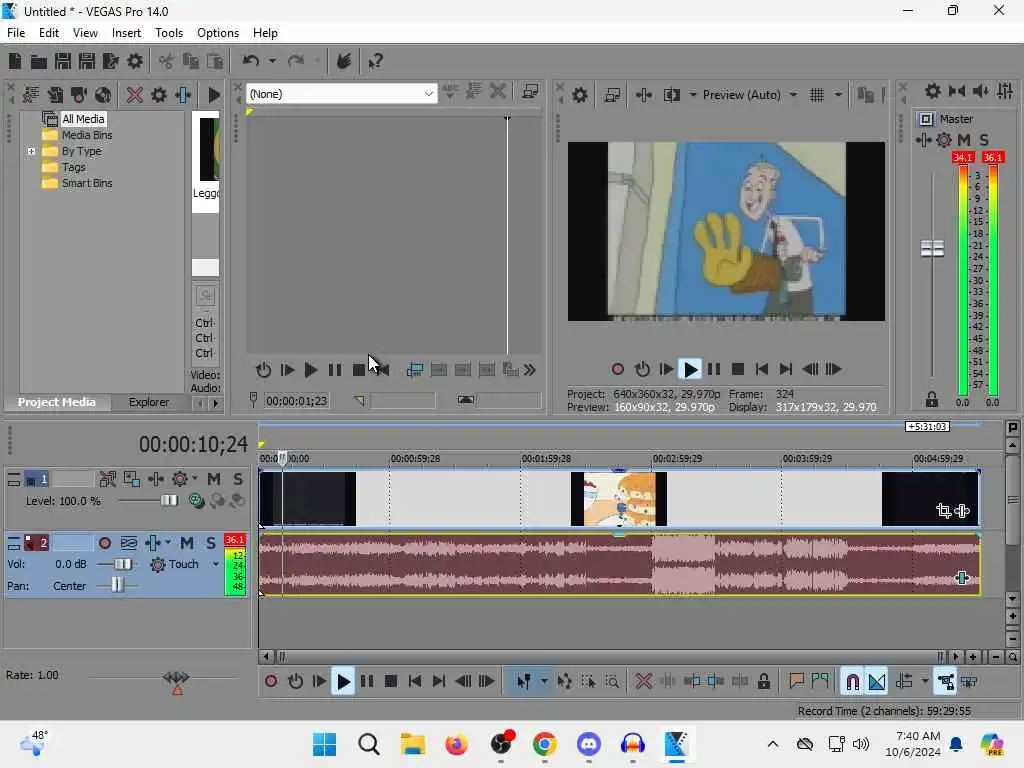This screenshot has height=768, width=1024.
Task: Open the Split Screen View dropdown arrow
Action: (693, 95)
